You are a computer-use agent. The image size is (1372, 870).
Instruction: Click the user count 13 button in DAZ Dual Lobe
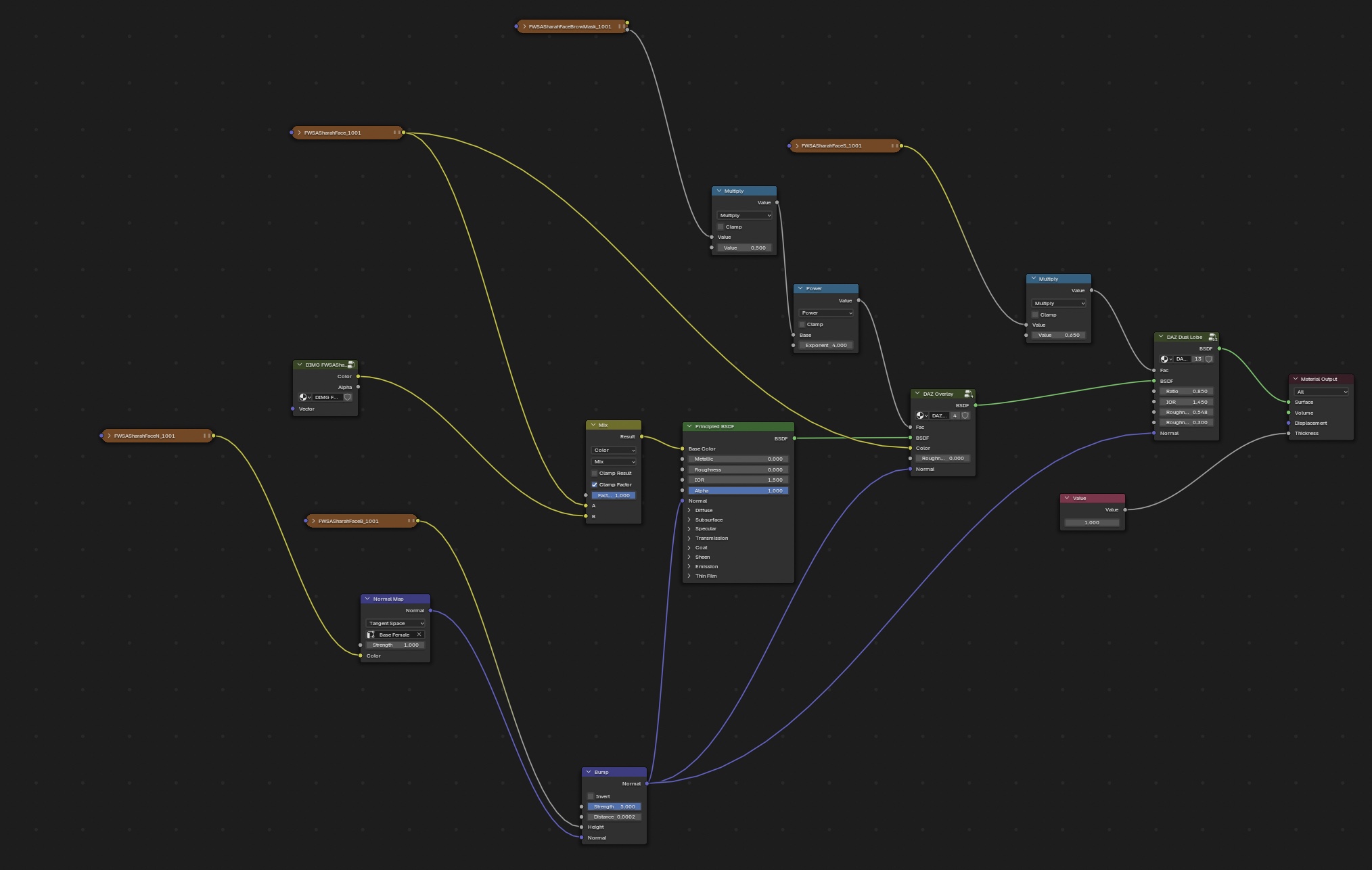[x=1197, y=359]
